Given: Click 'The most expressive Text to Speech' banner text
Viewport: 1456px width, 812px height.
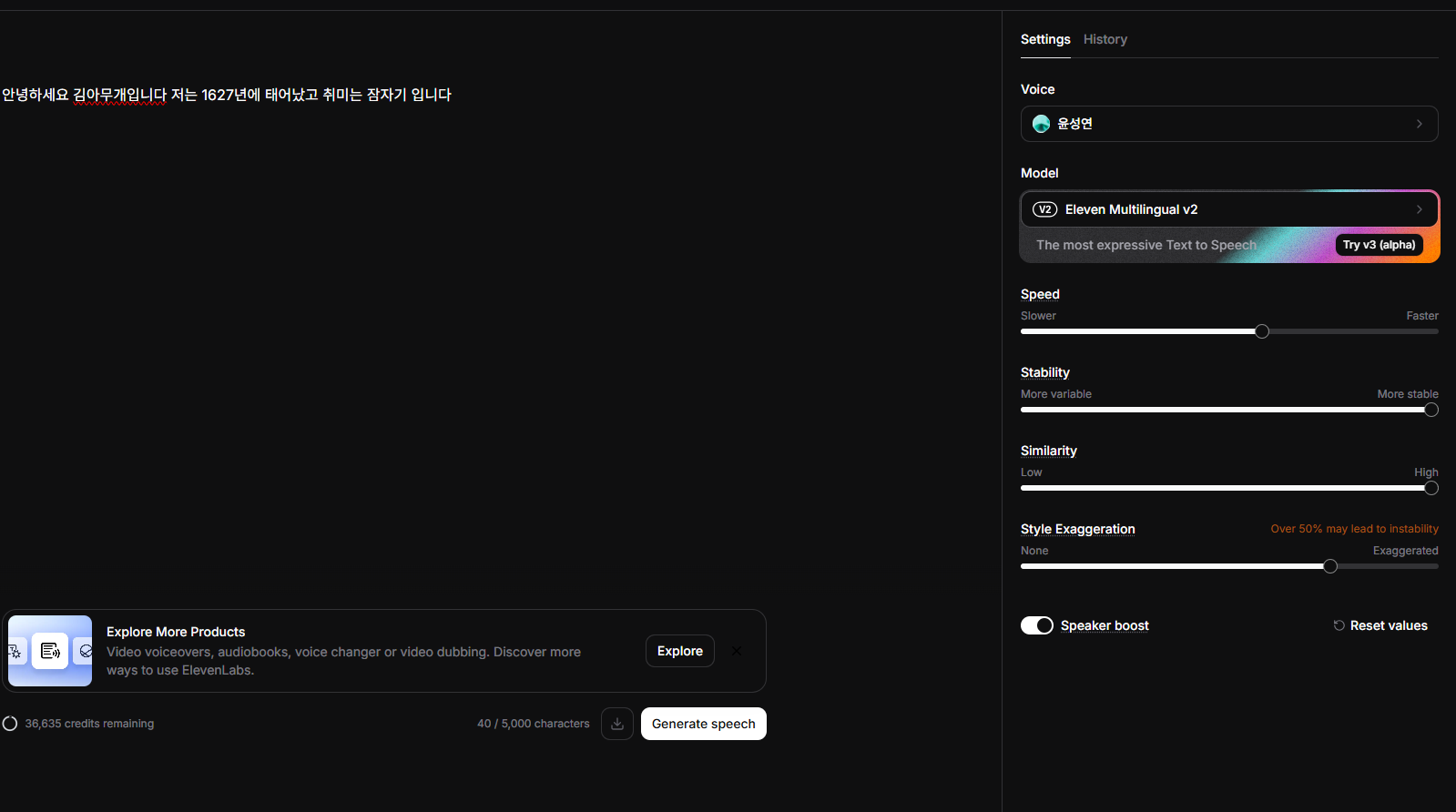Looking at the screenshot, I should tap(1146, 245).
